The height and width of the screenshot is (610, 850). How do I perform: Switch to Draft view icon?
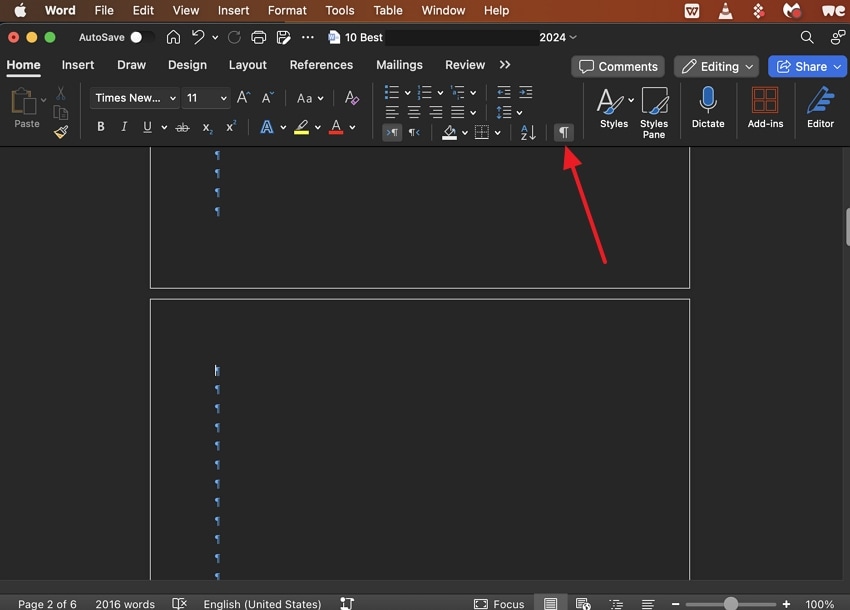pyautogui.click(x=648, y=603)
